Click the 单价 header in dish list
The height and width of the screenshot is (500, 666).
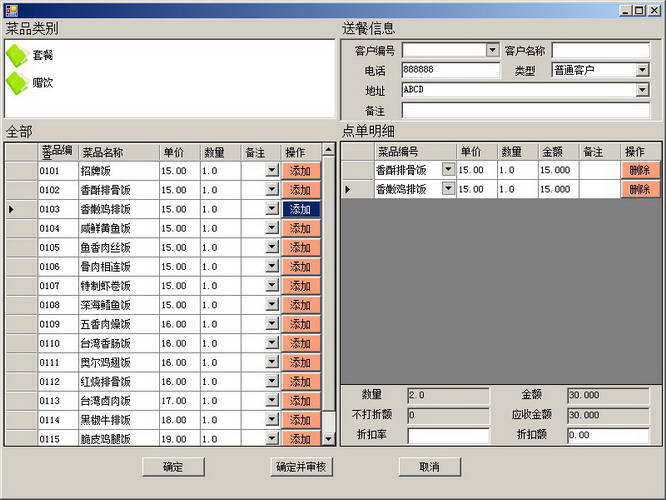pyautogui.click(x=180, y=152)
